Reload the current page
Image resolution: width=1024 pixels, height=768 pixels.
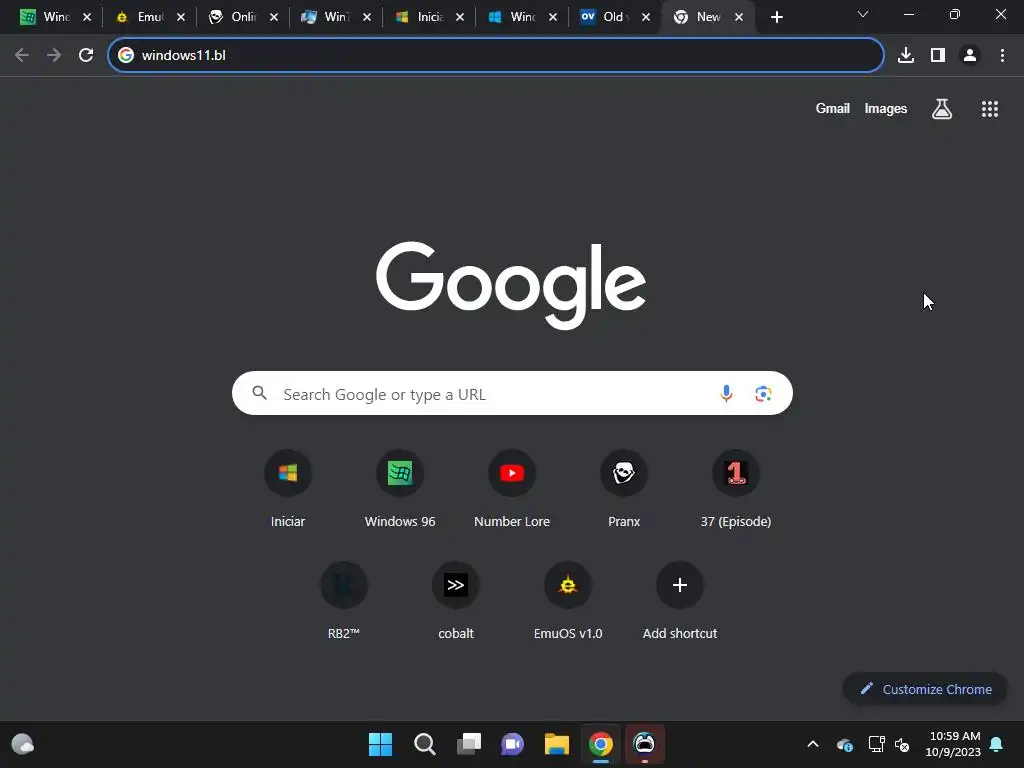point(86,55)
